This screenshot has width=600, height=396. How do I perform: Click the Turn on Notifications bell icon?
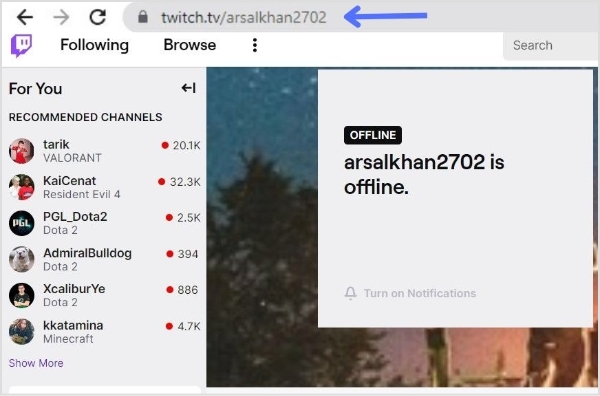(x=351, y=293)
